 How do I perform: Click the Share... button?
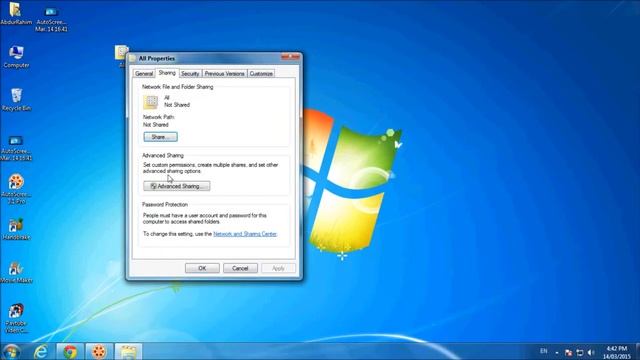pos(160,137)
